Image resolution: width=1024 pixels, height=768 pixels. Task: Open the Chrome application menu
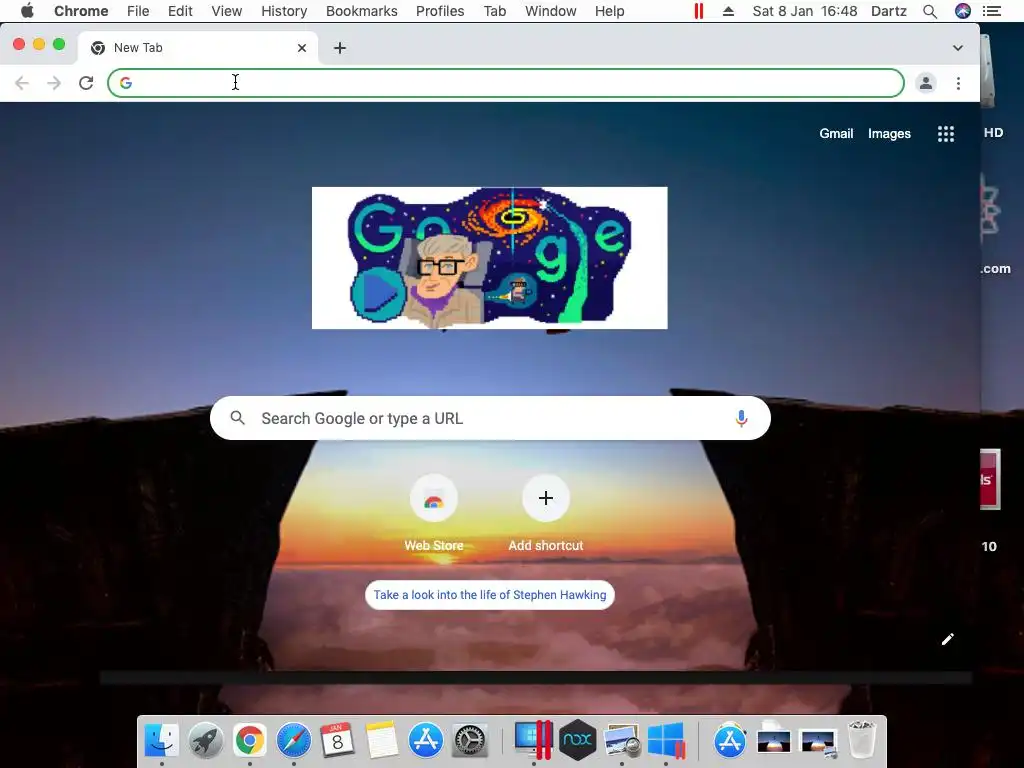81,11
